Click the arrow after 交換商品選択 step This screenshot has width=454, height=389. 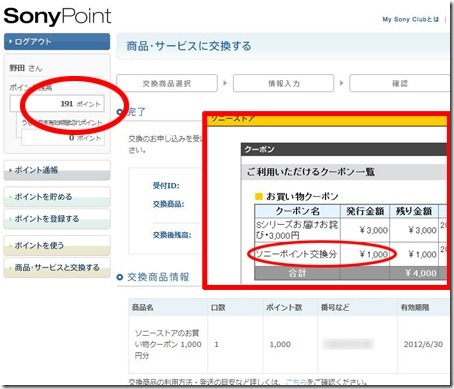225,83
